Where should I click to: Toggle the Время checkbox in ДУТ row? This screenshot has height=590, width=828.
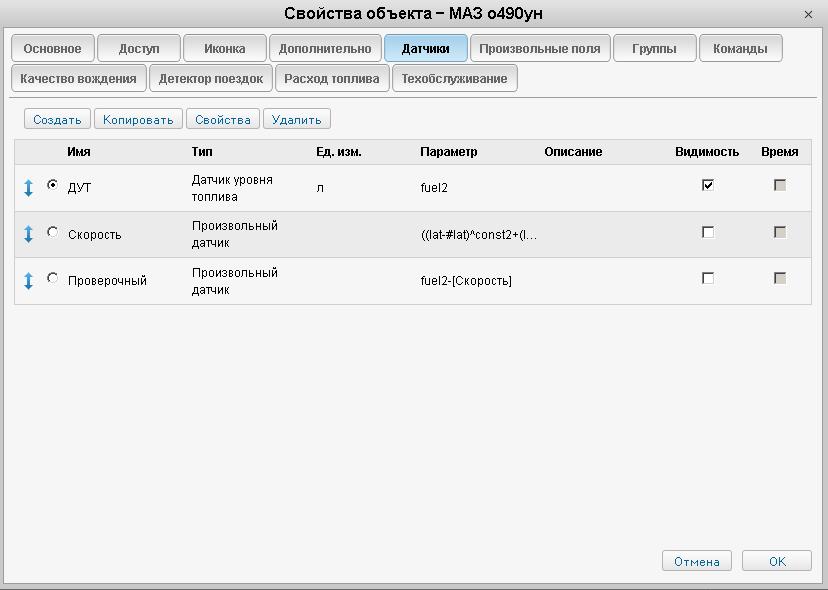coord(780,185)
